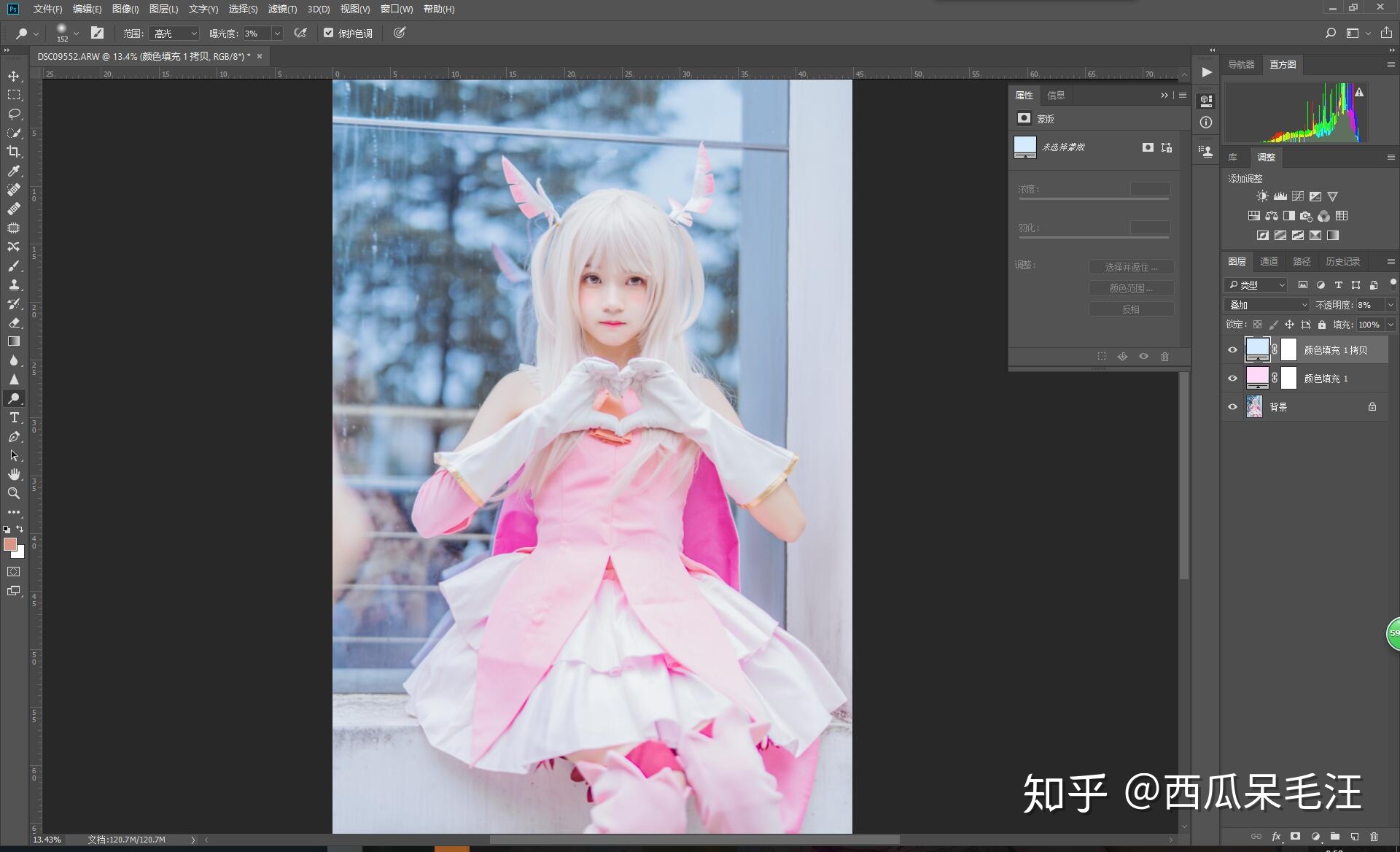Click 颜色填充 1 pink fill thumbnail
Image resolution: width=1400 pixels, height=852 pixels.
pos(1257,378)
